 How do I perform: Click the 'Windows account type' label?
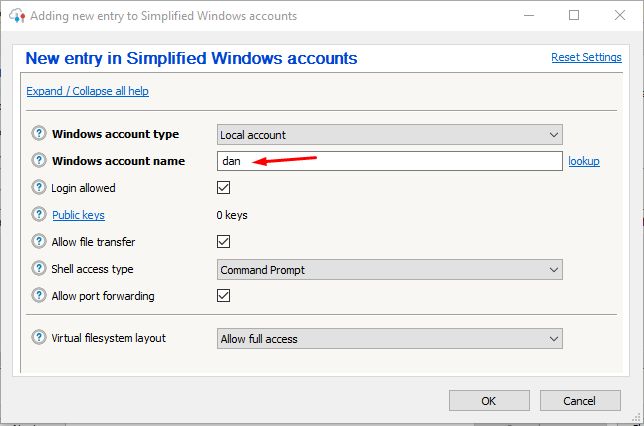[115, 134]
